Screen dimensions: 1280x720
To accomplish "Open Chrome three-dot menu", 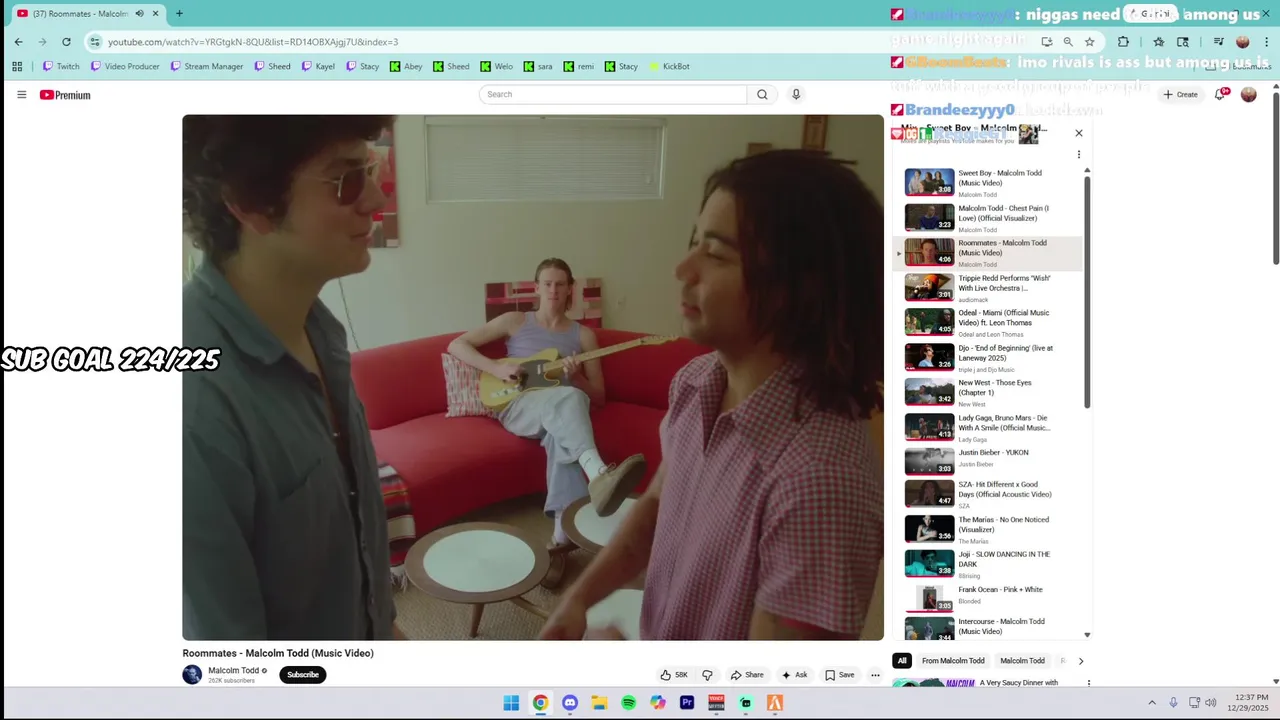I will click(x=1264, y=42).
